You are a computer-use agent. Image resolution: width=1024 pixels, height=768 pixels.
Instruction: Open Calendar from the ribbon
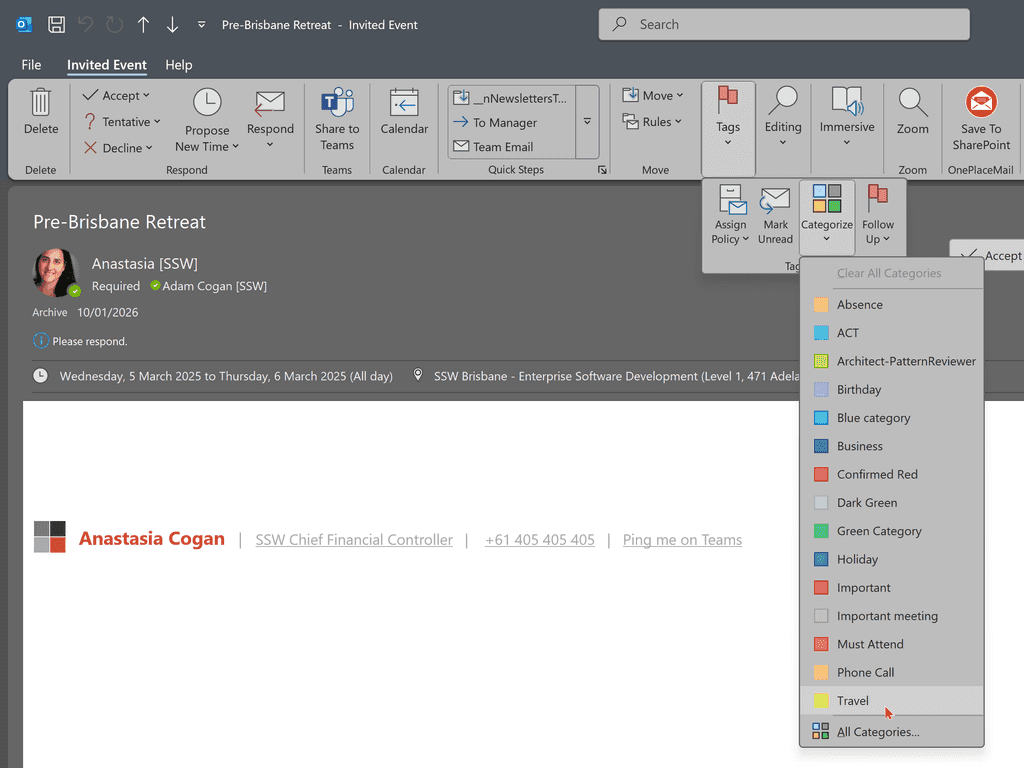[404, 103]
